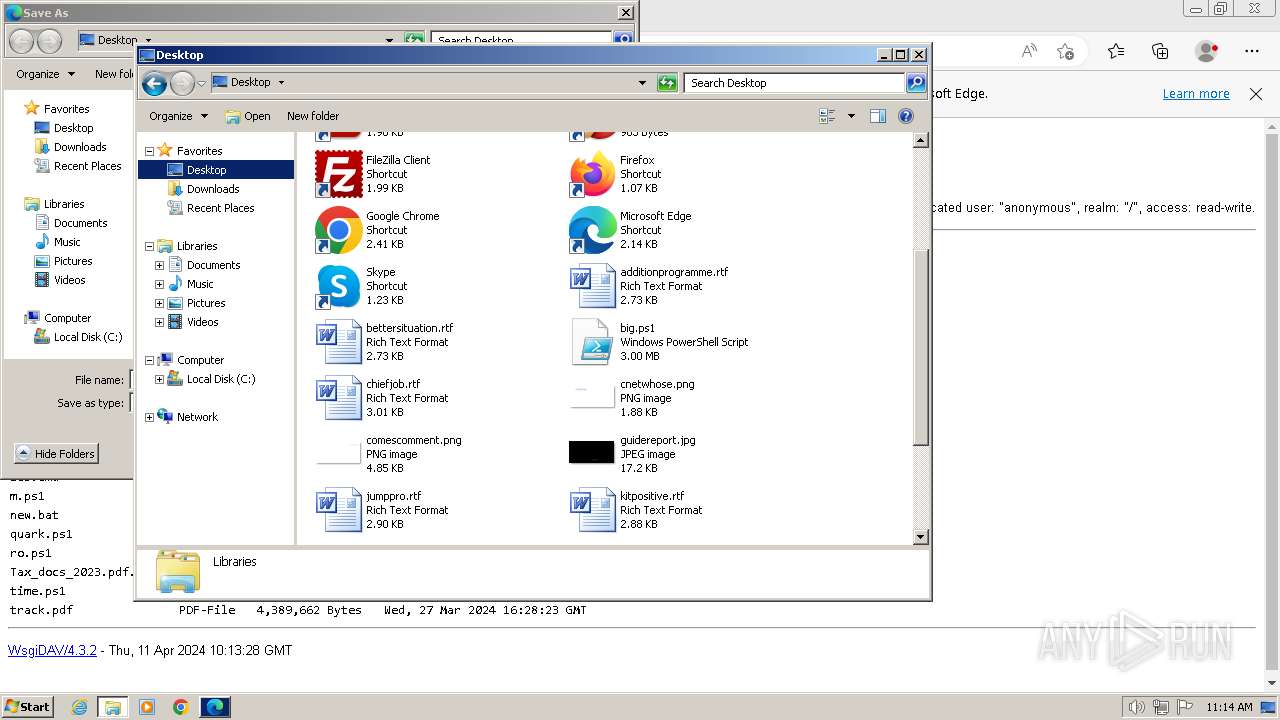Image resolution: width=1280 pixels, height=720 pixels.
Task: Select the guidereport.jpg image thumbnail
Action: (x=592, y=452)
